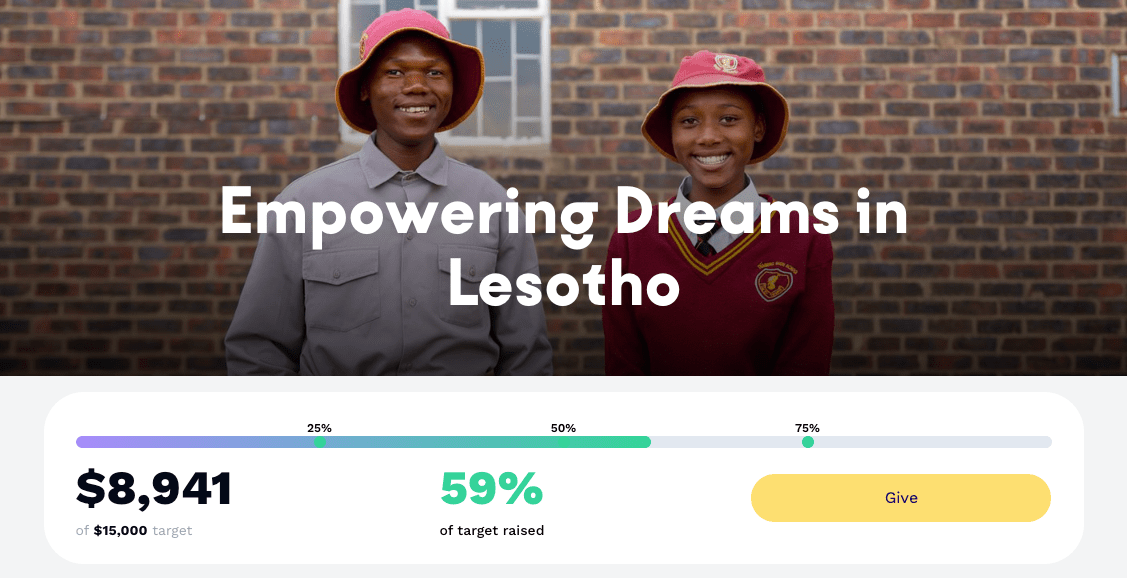The image size is (1127, 578).
Task: Click the "of $15,000 target" text
Action: pyautogui.click(x=134, y=531)
